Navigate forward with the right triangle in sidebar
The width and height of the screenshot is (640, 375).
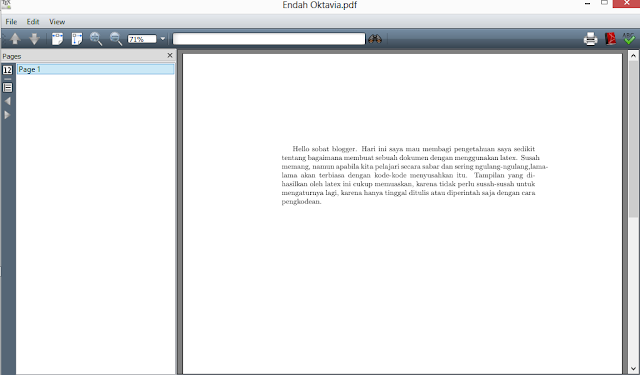tap(7, 115)
